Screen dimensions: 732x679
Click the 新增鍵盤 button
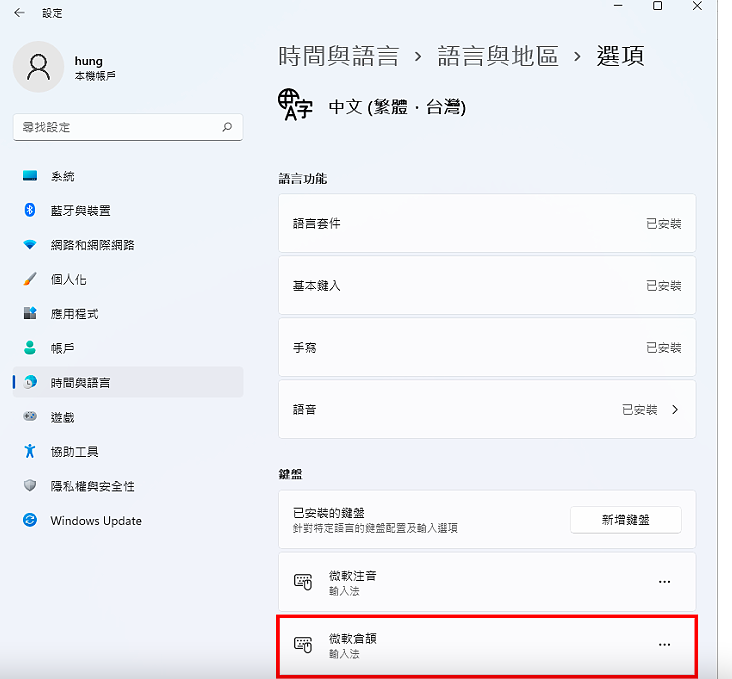tap(626, 520)
